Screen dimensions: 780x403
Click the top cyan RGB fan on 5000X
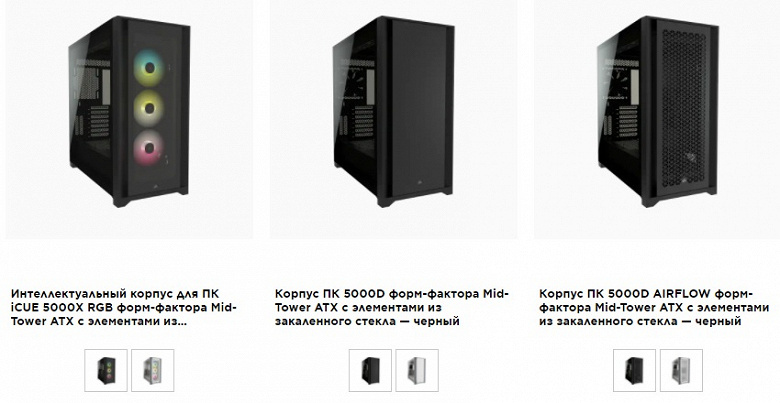(x=149, y=69)
